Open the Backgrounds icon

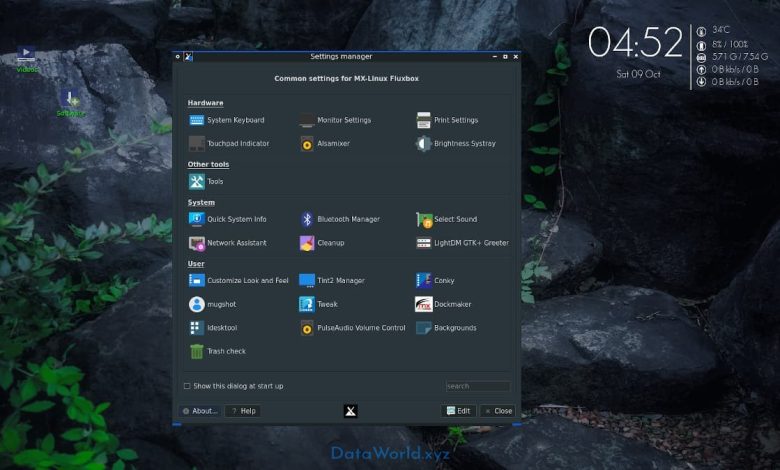pyautogui.click(x=424, y=328)
